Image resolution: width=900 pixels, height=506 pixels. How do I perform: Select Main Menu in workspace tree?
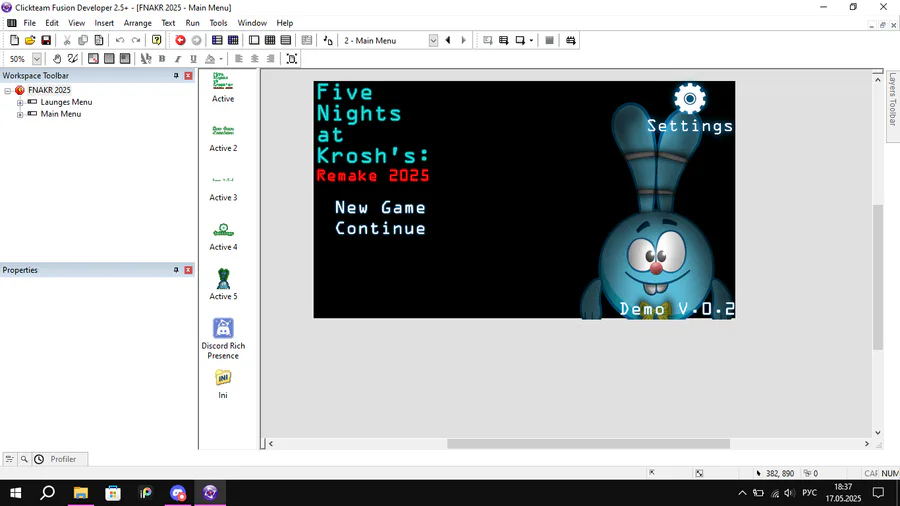click(61, 114)
